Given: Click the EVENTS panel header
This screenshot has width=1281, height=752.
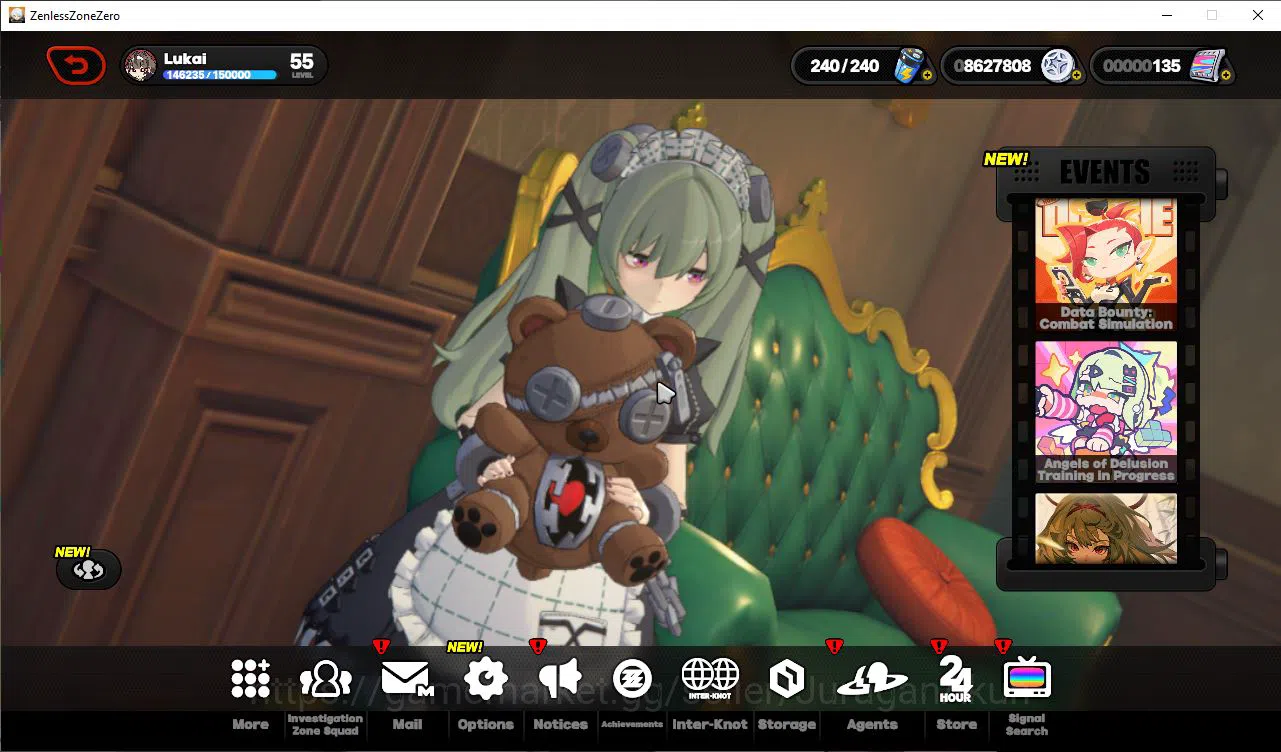Looking at the screenshot, I should [x=1105, y=172].
